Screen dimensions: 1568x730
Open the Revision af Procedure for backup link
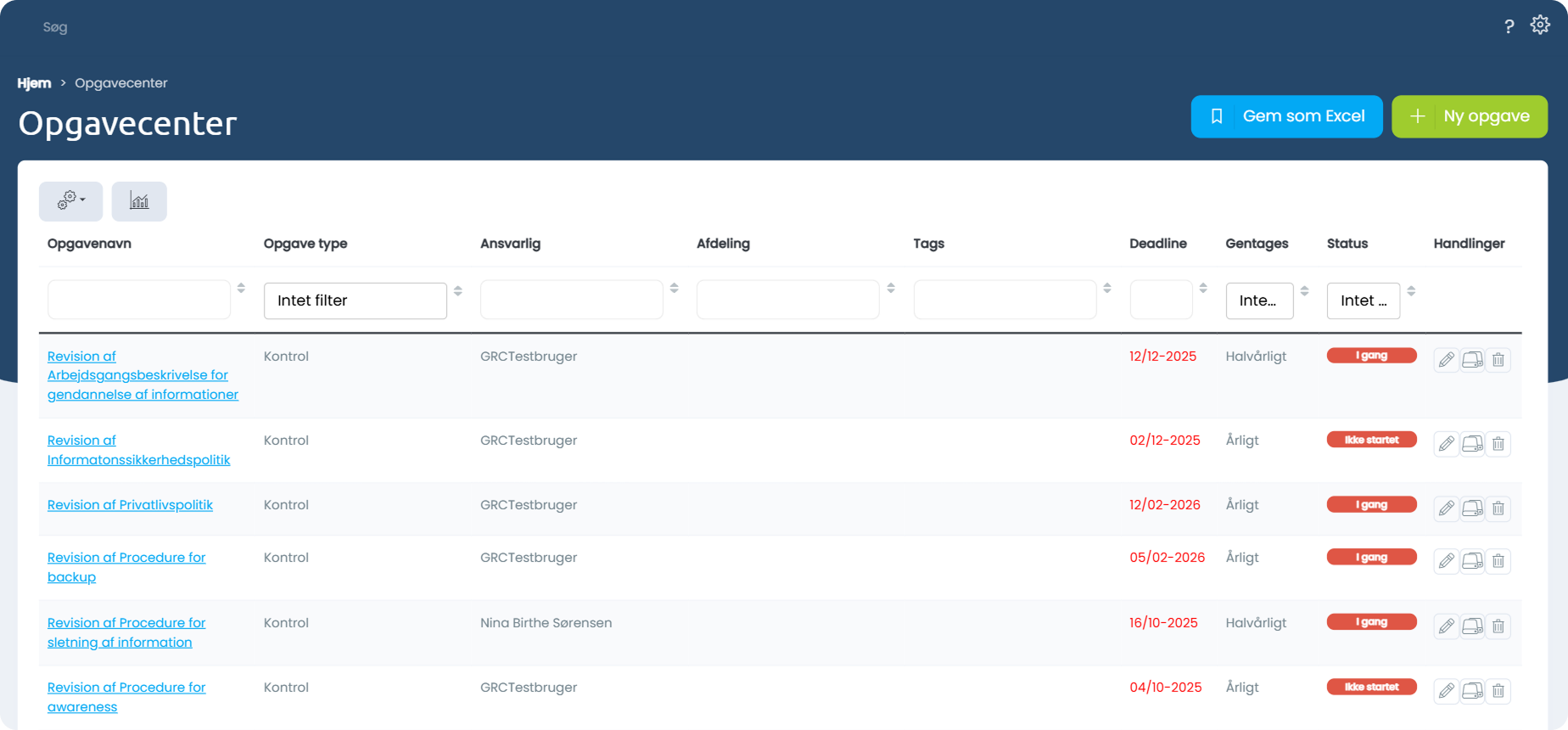[x=126, y=567]
